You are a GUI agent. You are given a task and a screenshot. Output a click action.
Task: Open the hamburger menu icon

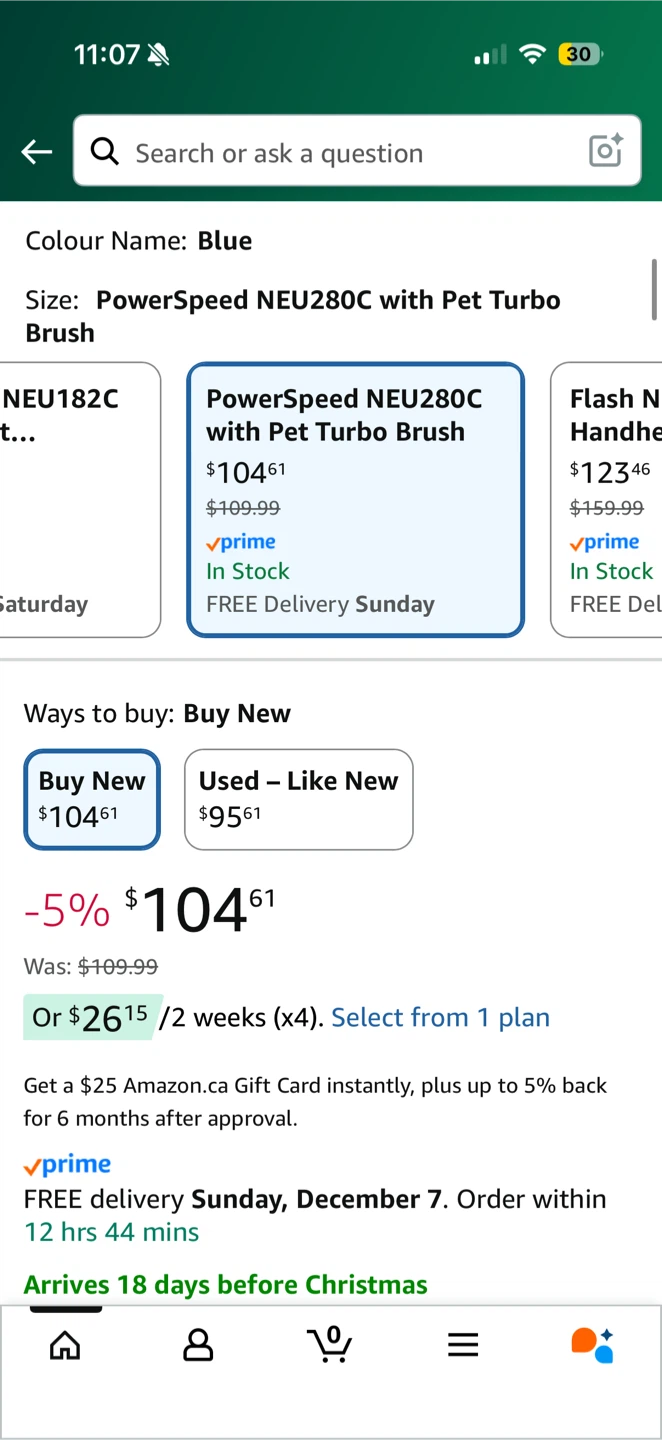point(462,1345)
